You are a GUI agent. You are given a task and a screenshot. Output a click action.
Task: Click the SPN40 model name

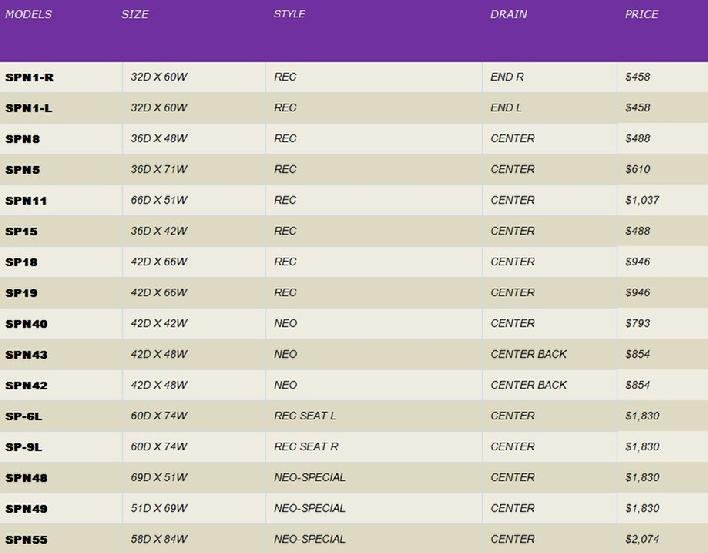click(26, 325)
